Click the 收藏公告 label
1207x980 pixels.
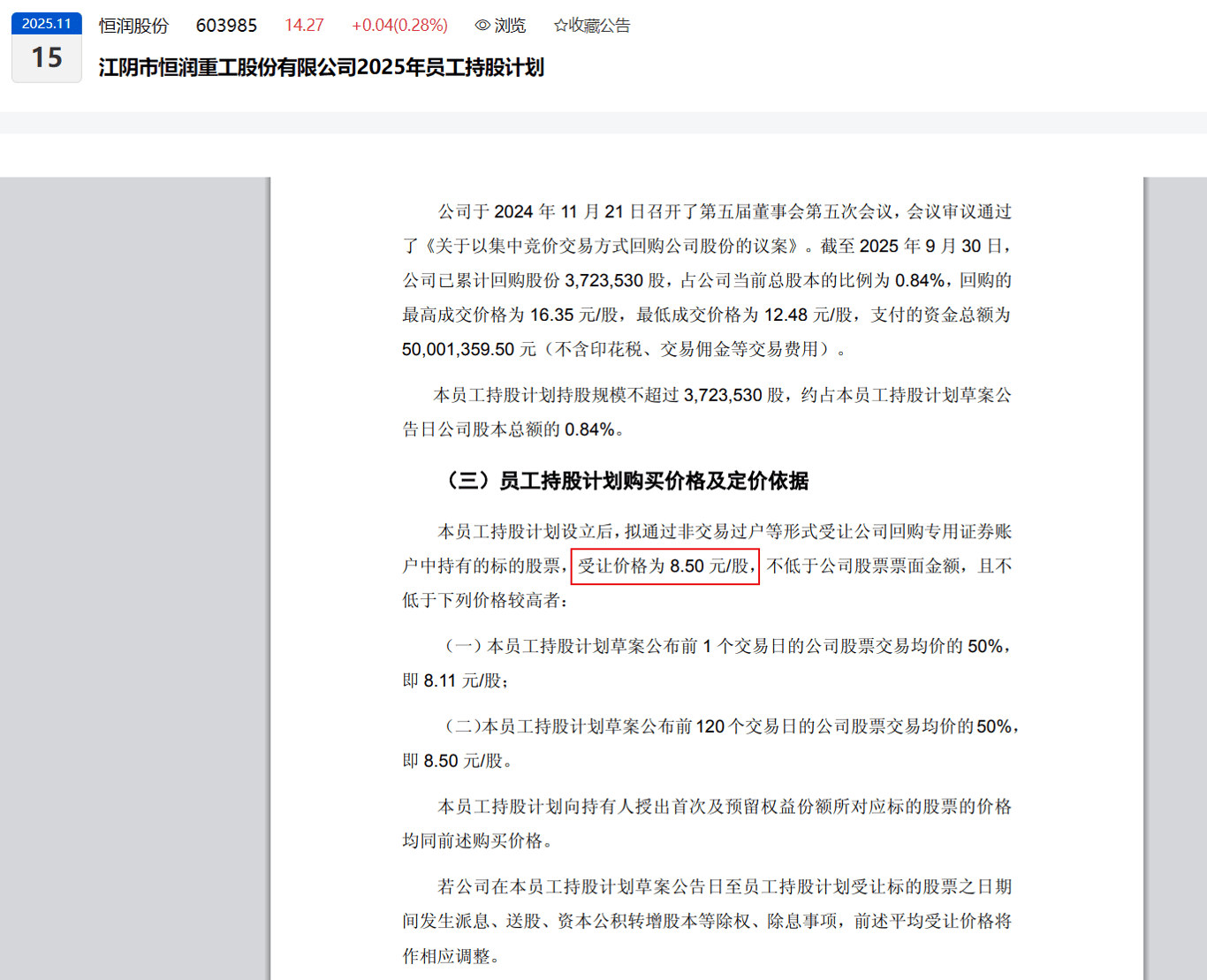(600, 26)
